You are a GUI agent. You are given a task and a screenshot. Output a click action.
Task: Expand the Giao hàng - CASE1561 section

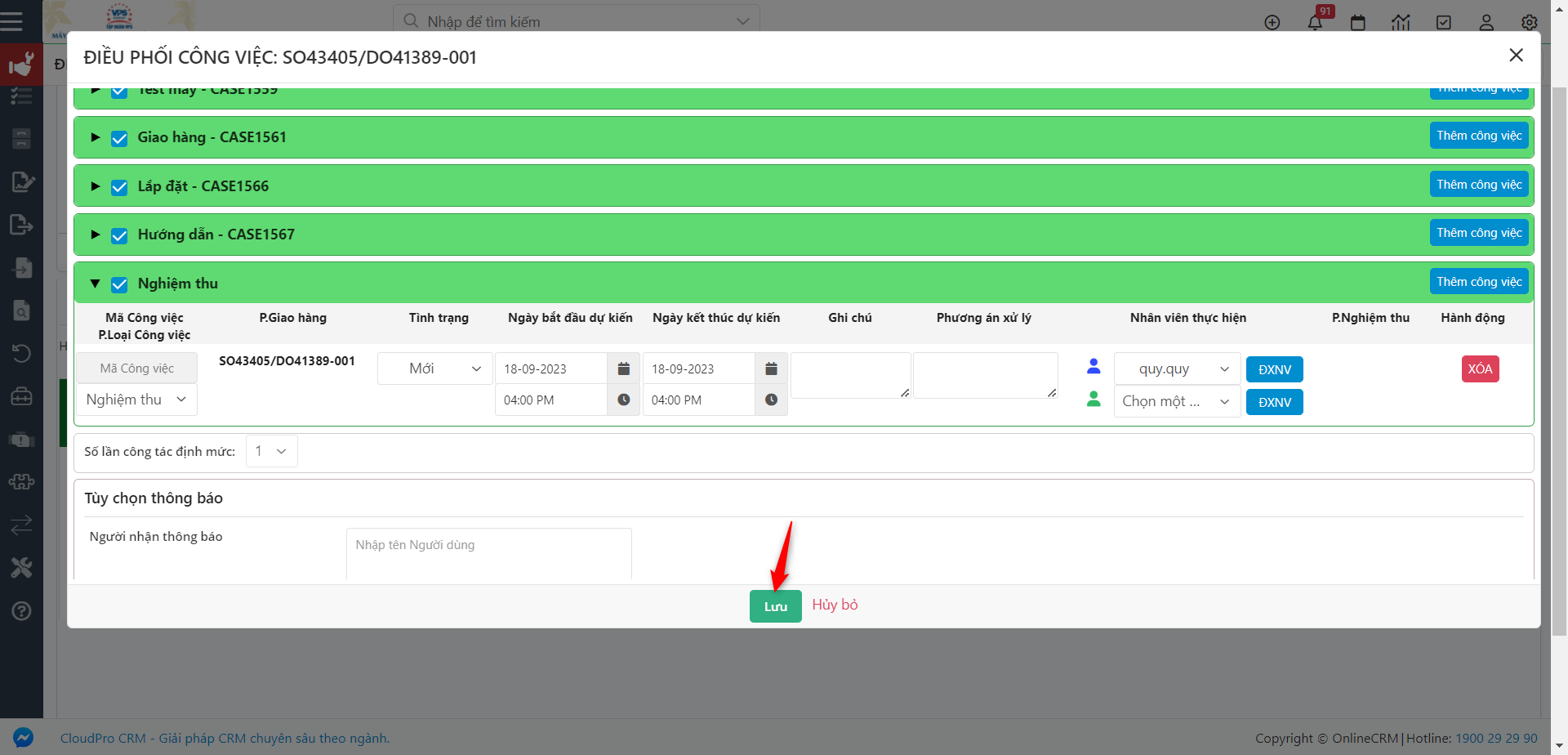[x=95, y=137]
